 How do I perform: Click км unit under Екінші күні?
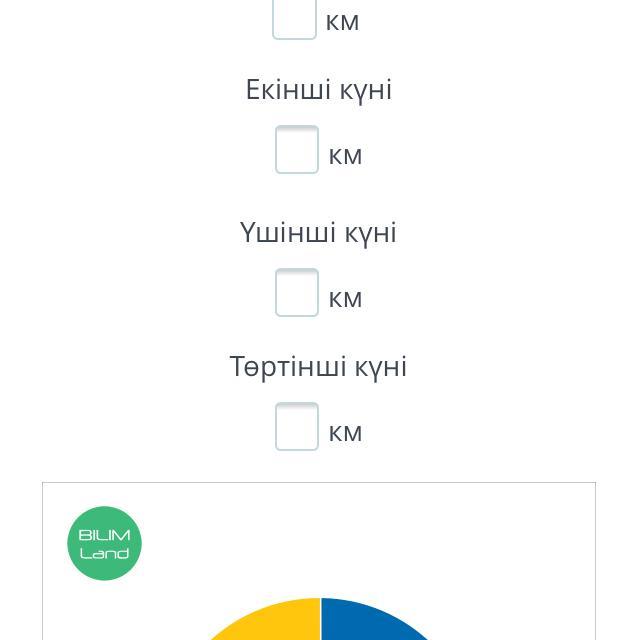pyautogui.click(x=345, y=157)
